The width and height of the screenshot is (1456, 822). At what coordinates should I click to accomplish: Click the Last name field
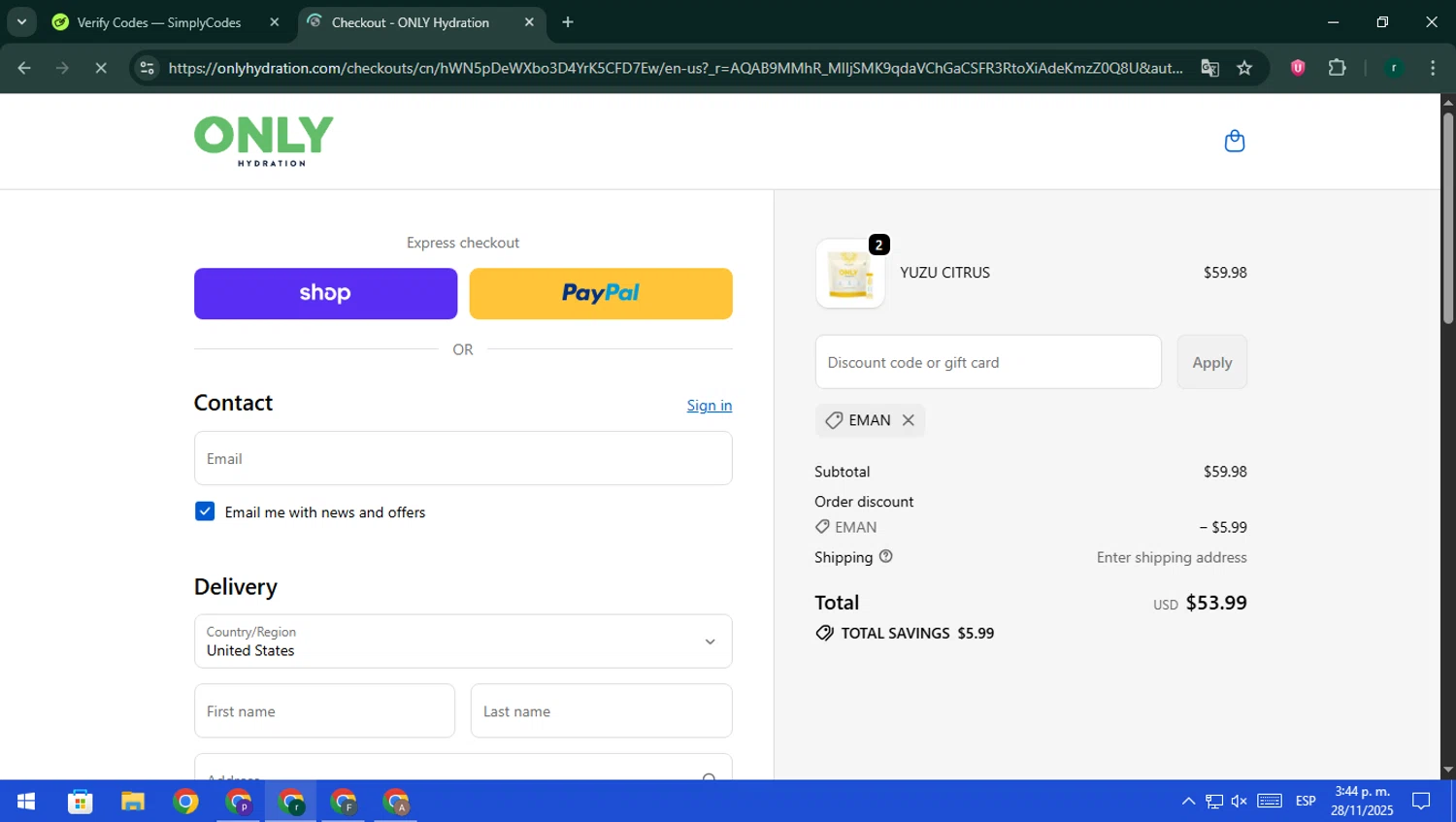pyautogui.click(x=601, y=710)
